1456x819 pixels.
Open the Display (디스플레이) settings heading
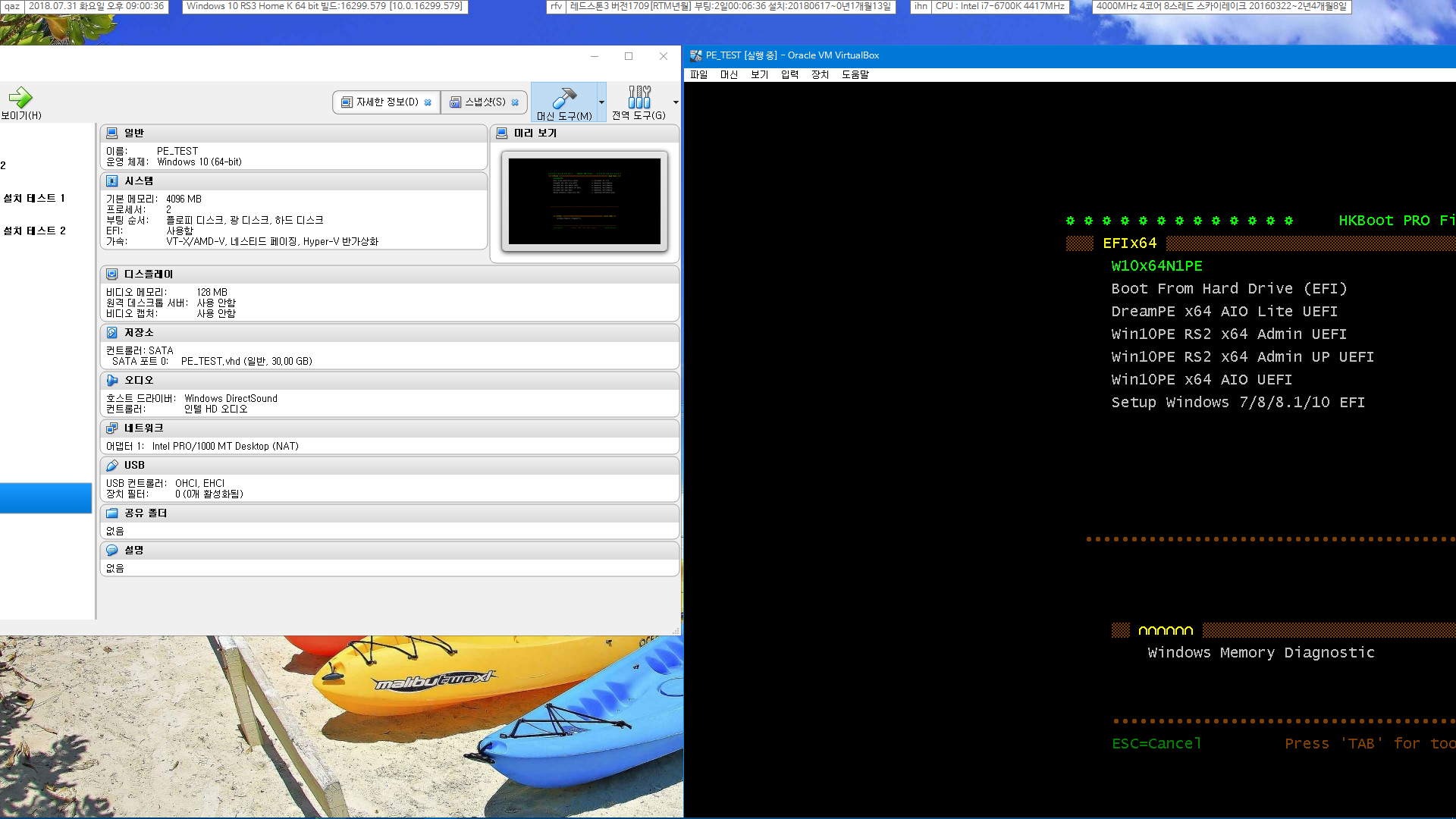(x=149, y=274)
